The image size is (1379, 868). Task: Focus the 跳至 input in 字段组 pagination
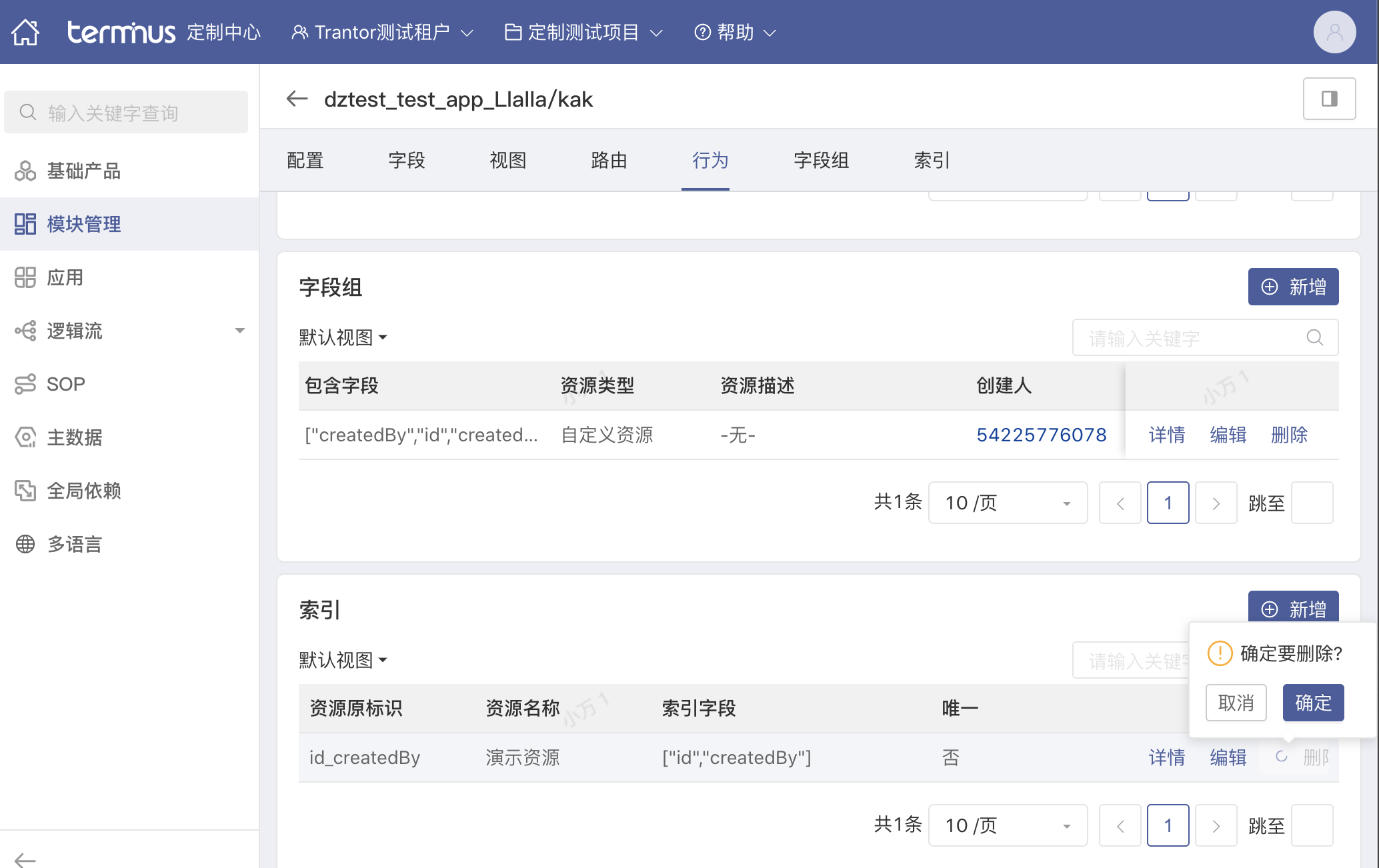pos(1312,503)
